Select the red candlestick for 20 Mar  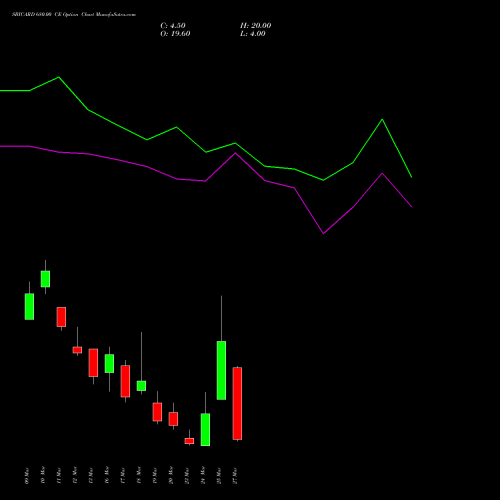(x=173, y=419)
